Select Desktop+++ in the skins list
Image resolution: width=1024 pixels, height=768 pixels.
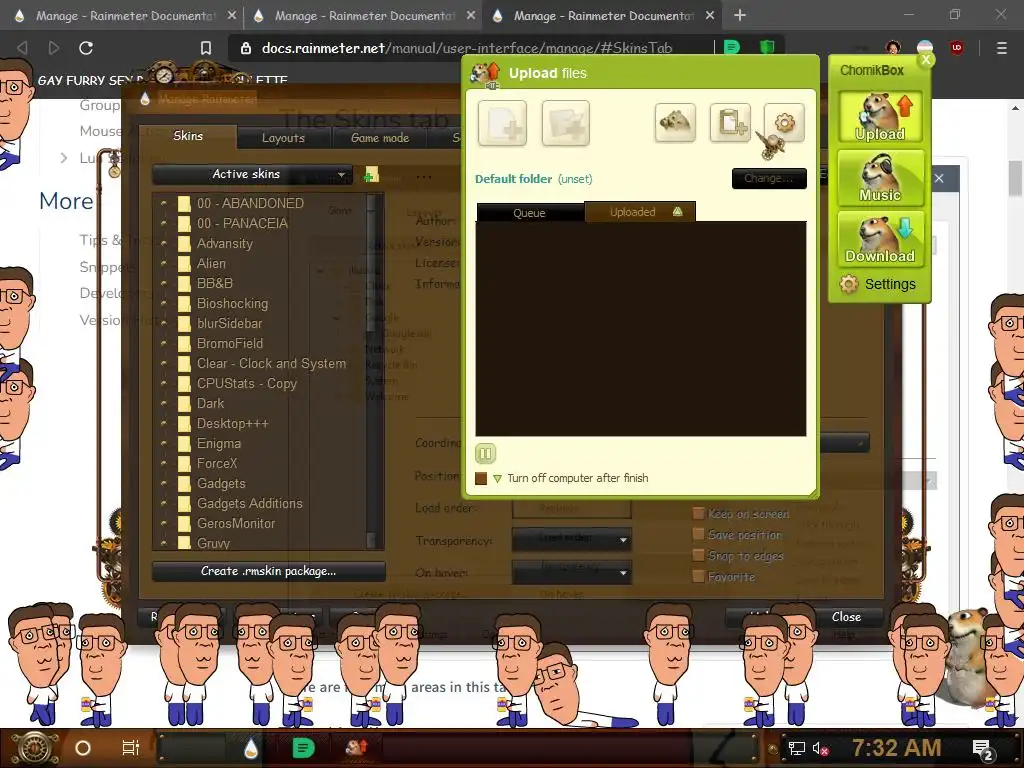pyautogui.click(x=232, y=424)
